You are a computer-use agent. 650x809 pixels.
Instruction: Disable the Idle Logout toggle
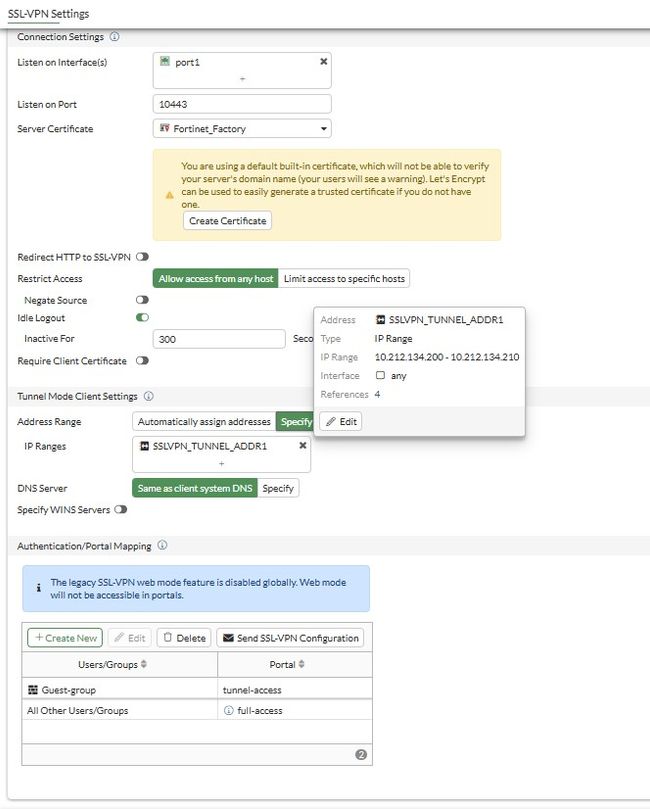(x=142, y=318)
